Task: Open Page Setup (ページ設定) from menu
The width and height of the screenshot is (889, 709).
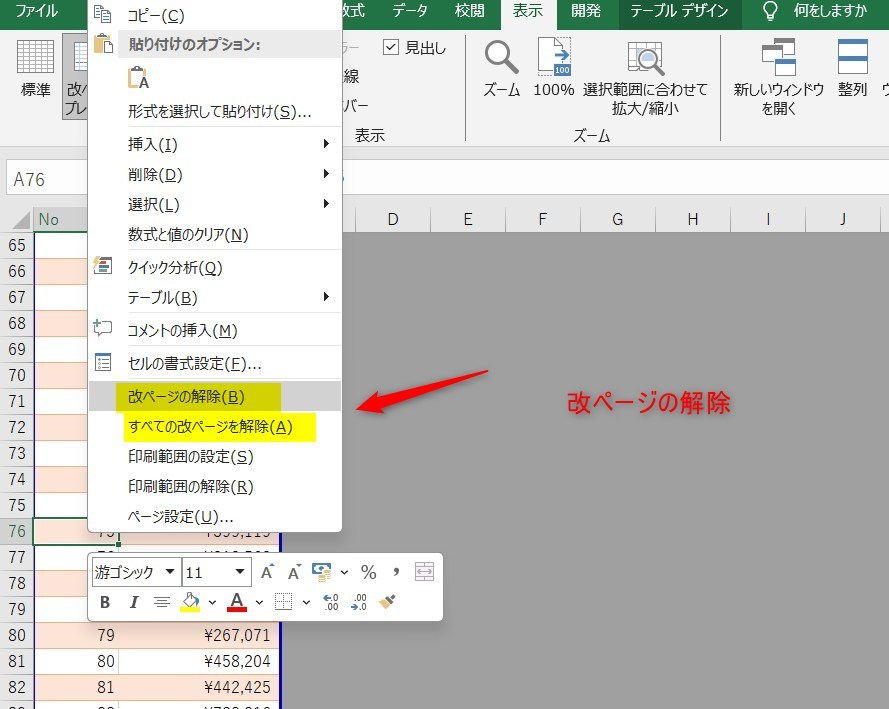Action: (215, 516)
